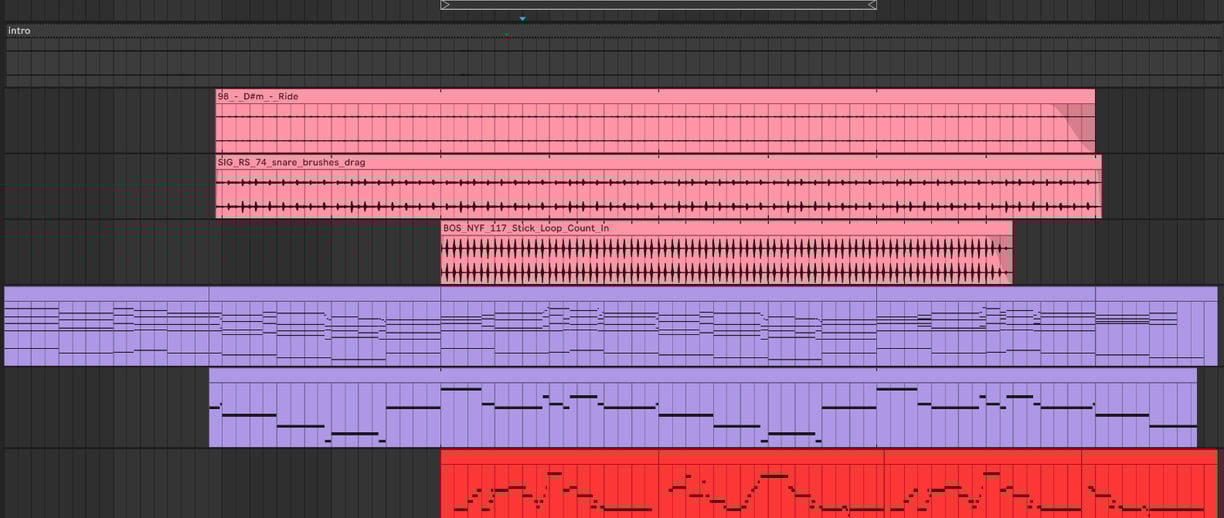Select the loop brace bar in the ruler
Viewport: 1224px width, 518px height.
click(x=659, y=5)
